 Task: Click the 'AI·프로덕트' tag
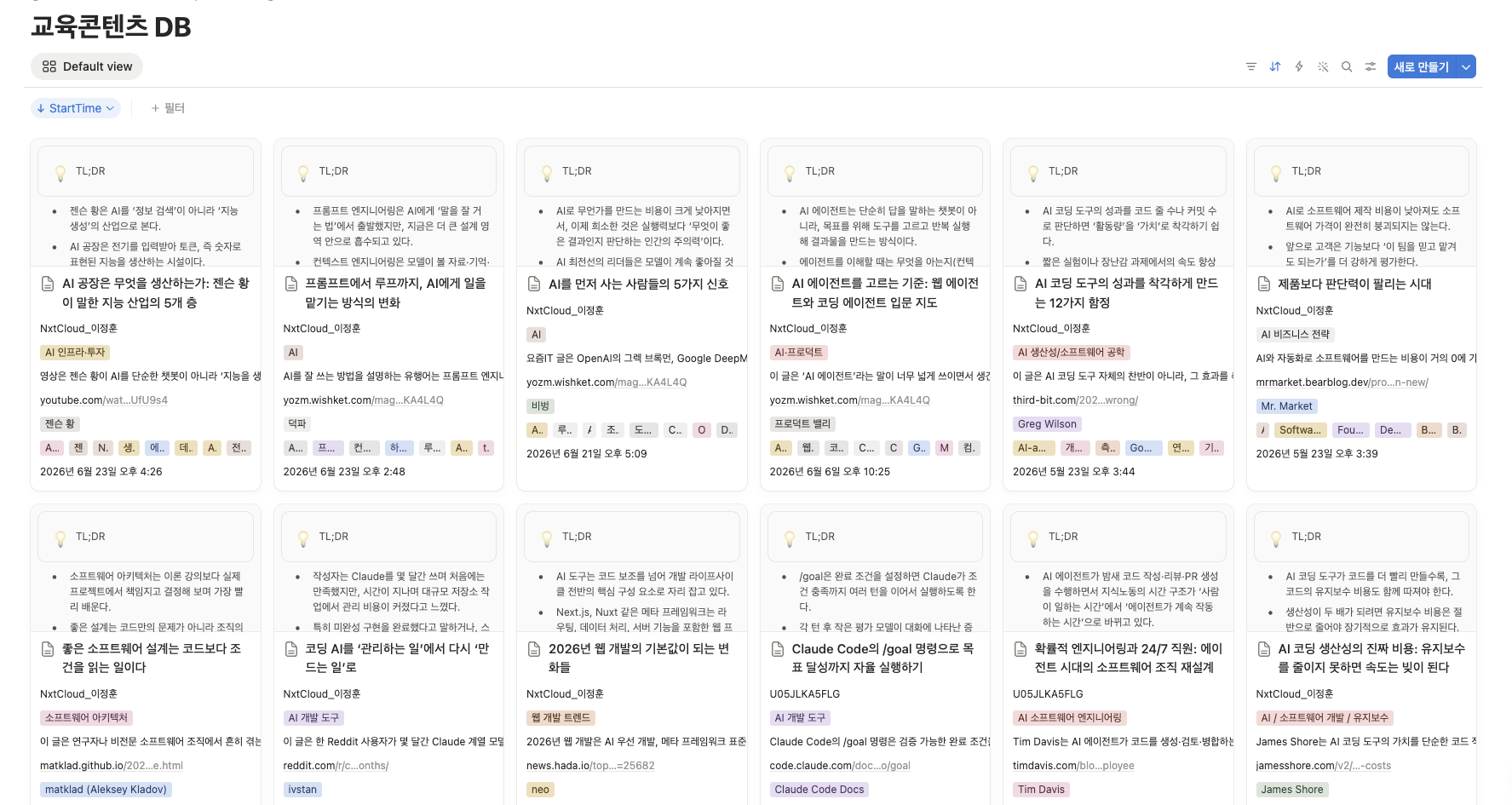tap(798, 353)
